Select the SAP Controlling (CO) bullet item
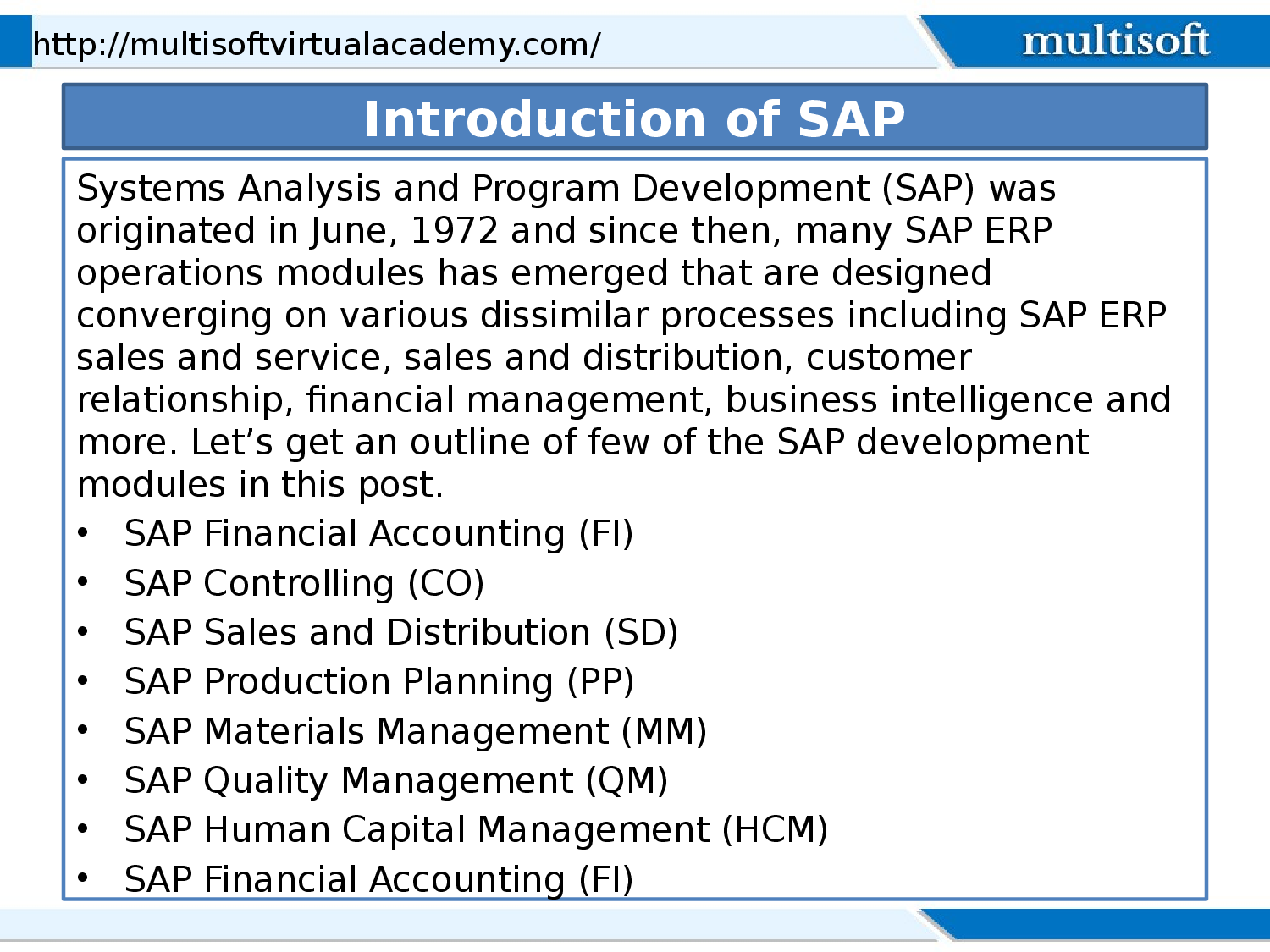The height and width of the screenshot is (952, 1270). tap(304, 583)
